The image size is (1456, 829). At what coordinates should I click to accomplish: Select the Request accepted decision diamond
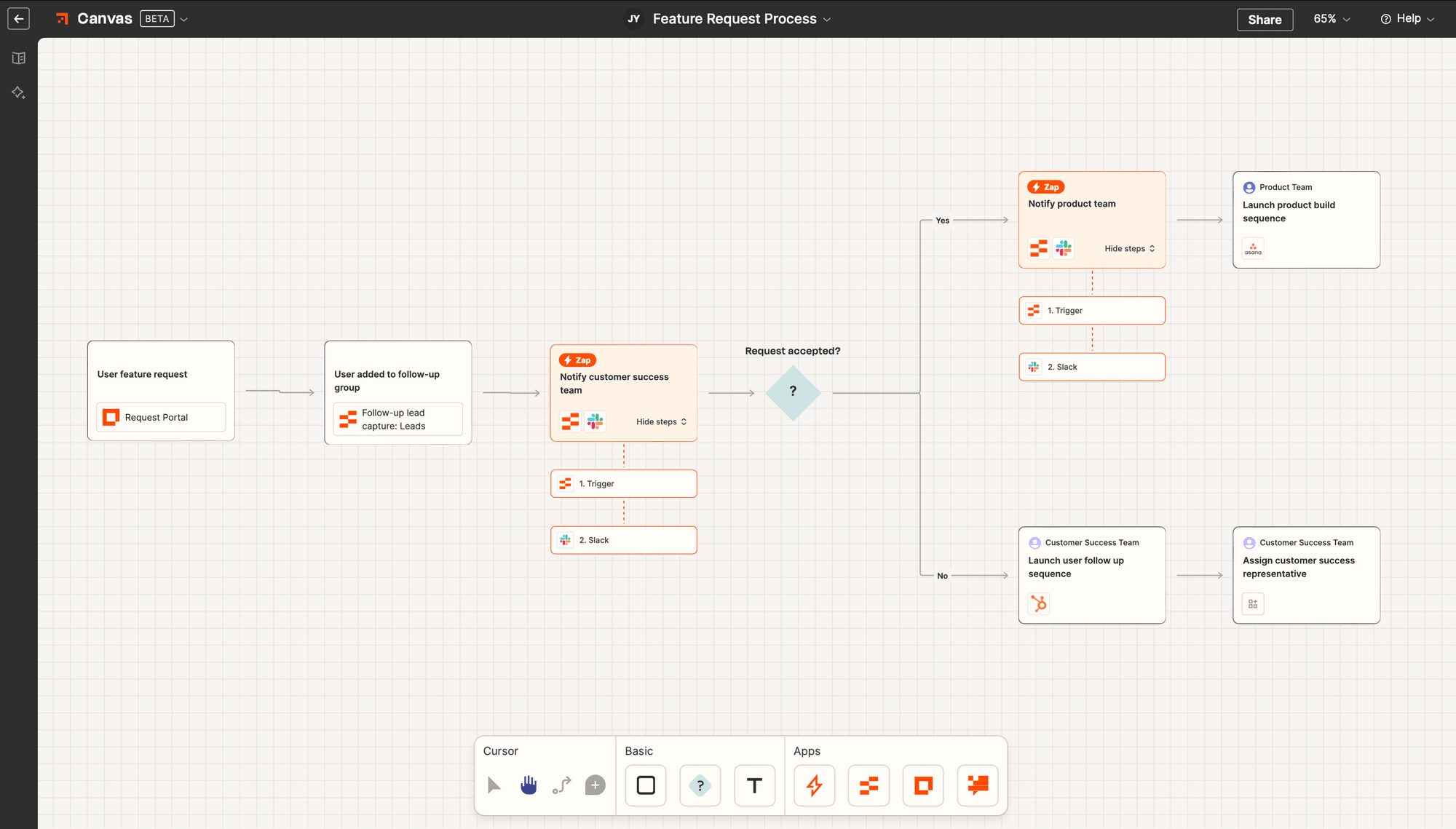793,392
